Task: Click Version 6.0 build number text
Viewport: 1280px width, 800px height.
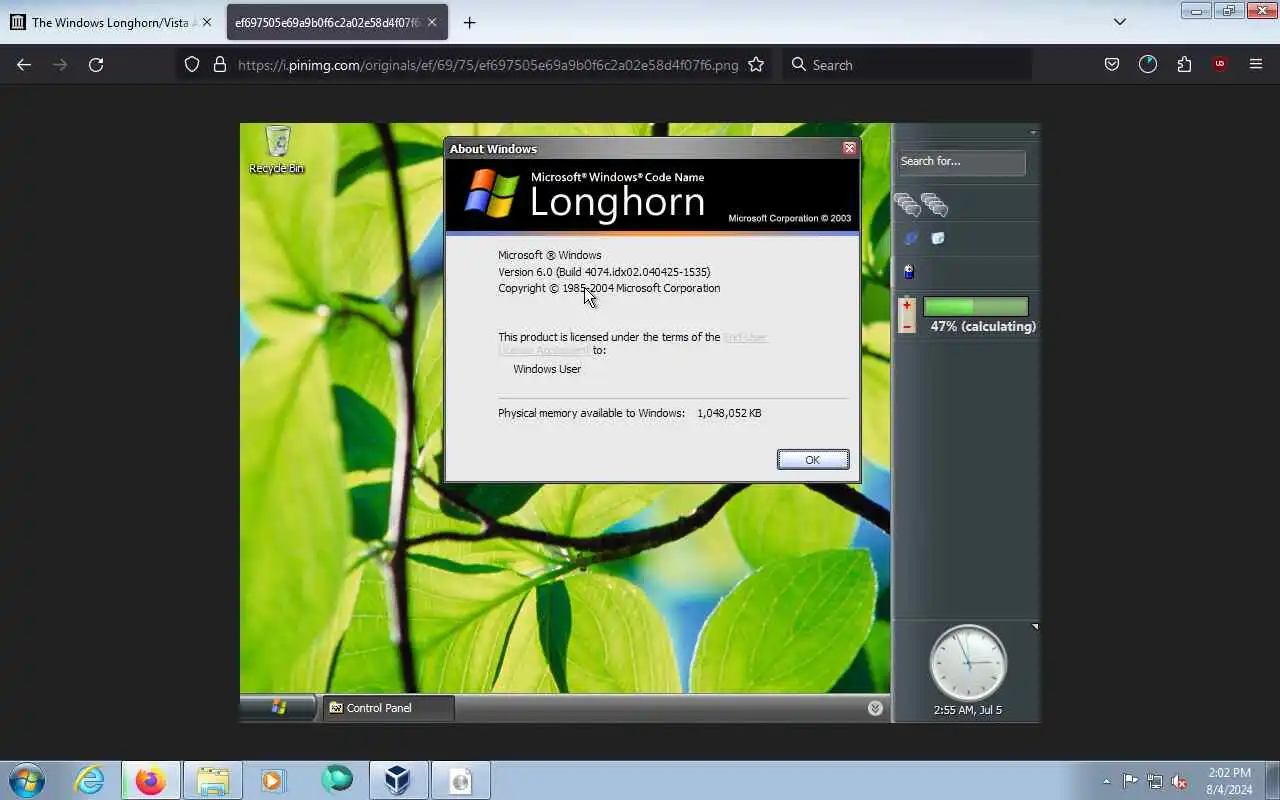Action: [604, 272]
